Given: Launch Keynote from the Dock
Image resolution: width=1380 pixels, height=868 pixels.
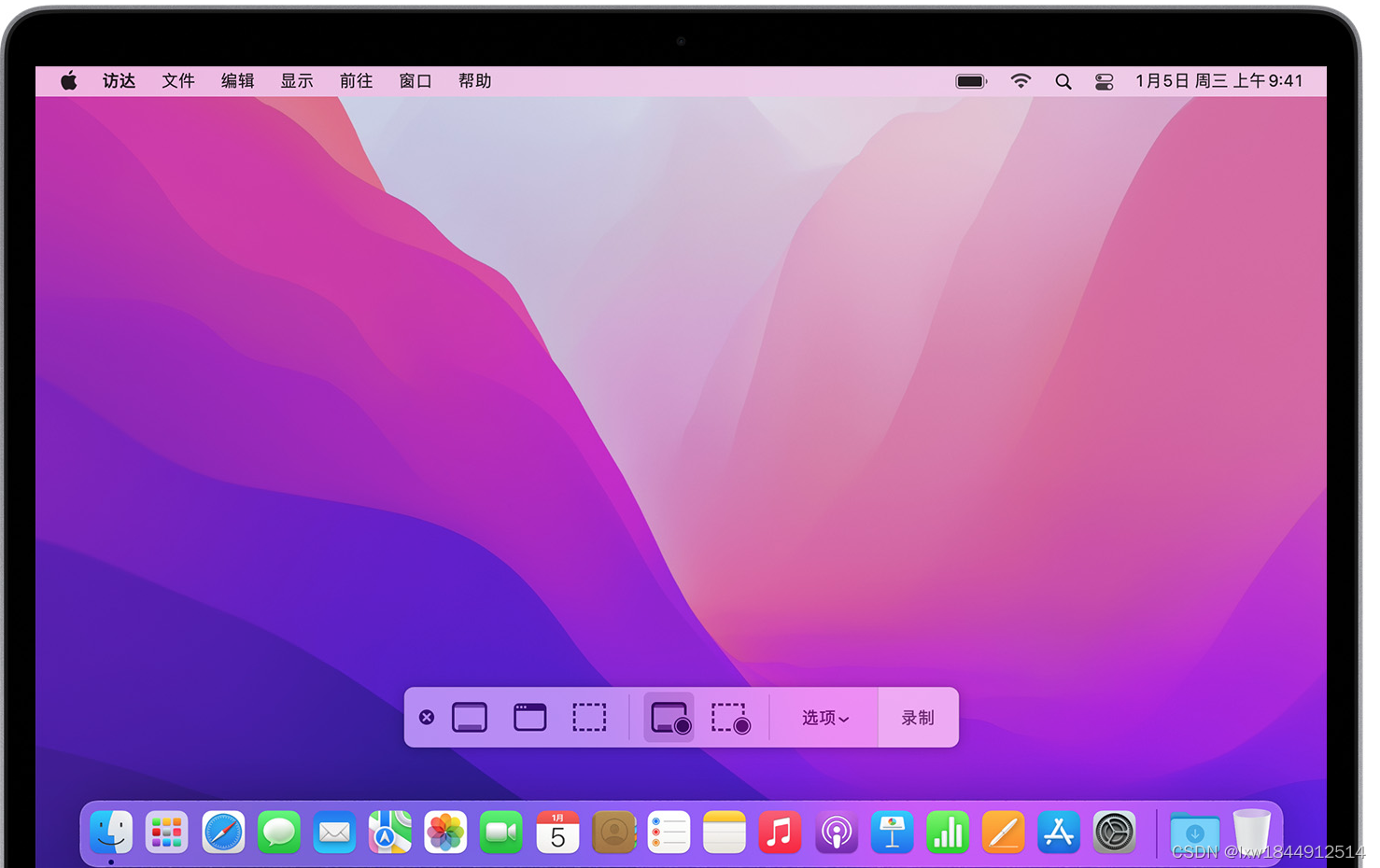Looking at the screenshot, I should pyautogui.click(x=892, y=832).
